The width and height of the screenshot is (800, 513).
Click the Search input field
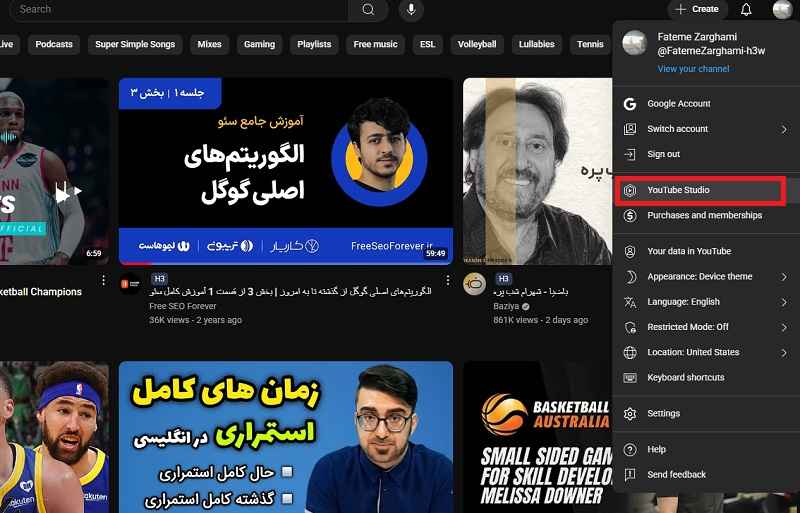179,9
